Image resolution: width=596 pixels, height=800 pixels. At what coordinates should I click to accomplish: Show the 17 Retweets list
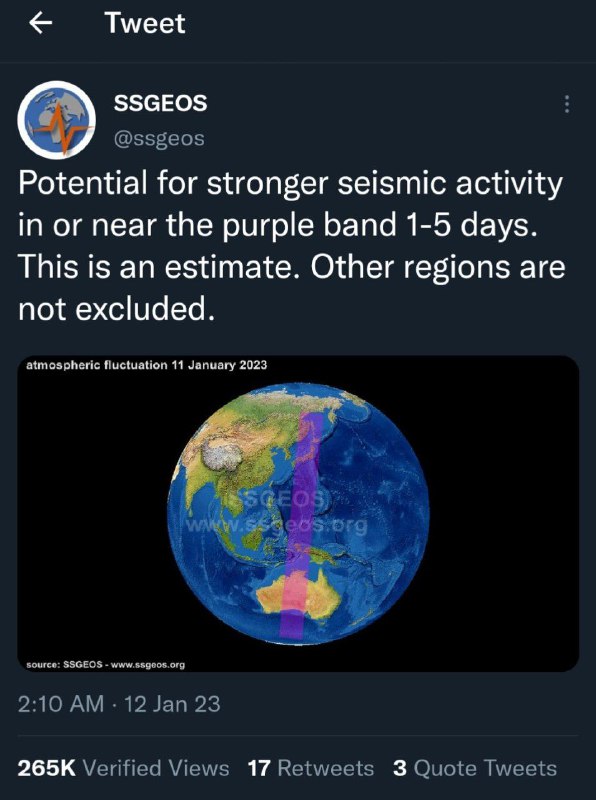[311, 768]
